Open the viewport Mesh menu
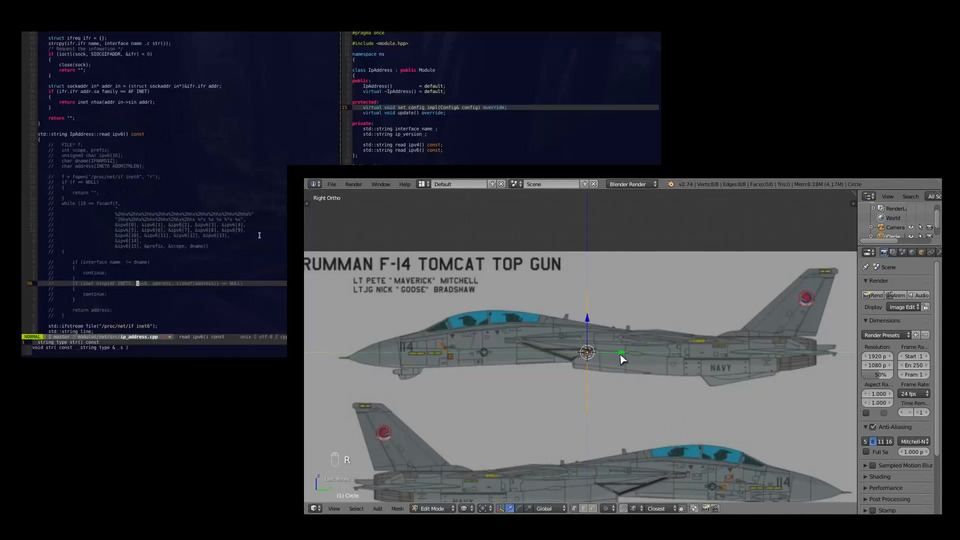960x540 pixels. click(397, 508)
